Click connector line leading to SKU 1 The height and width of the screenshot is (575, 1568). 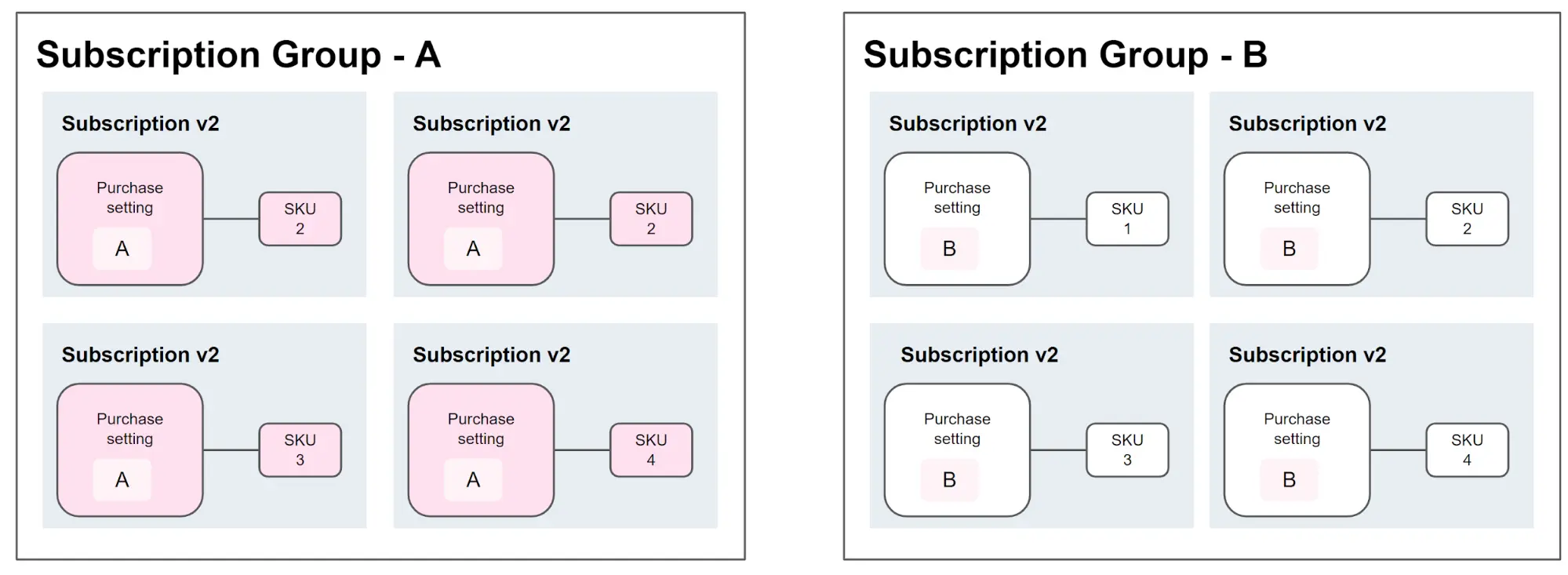[1057, 219]
